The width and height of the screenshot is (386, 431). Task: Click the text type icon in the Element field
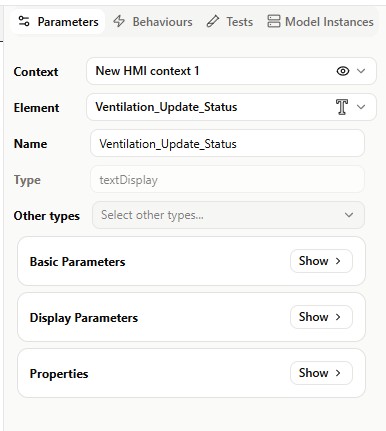342,107
